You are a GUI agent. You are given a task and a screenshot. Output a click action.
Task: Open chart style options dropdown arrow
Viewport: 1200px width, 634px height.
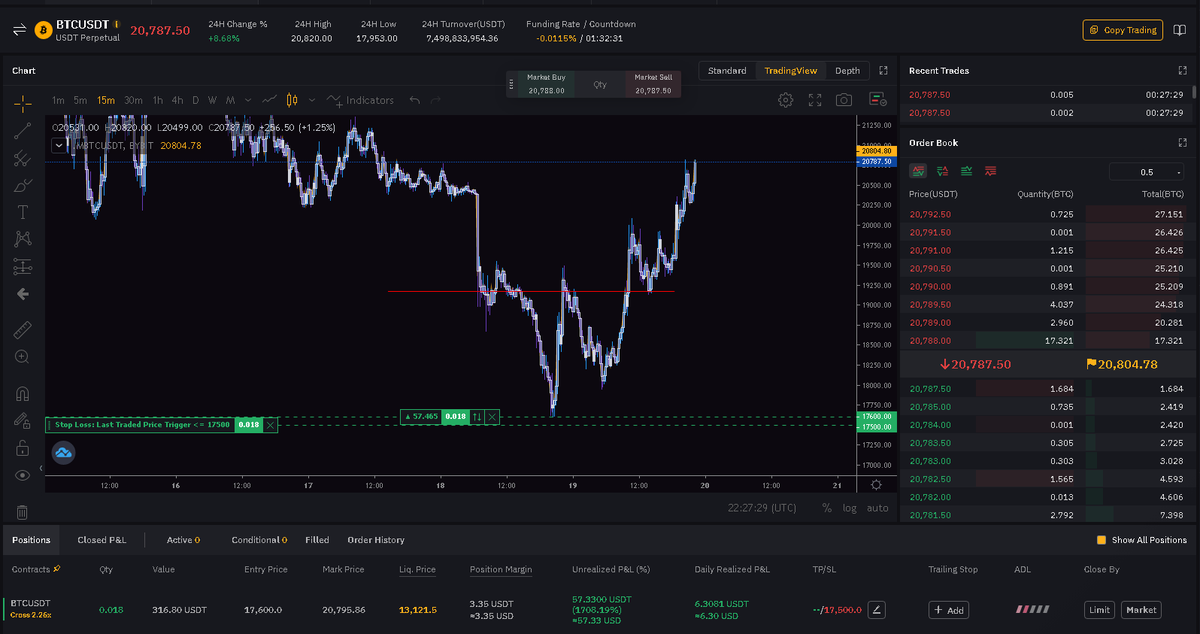(312, 100)
